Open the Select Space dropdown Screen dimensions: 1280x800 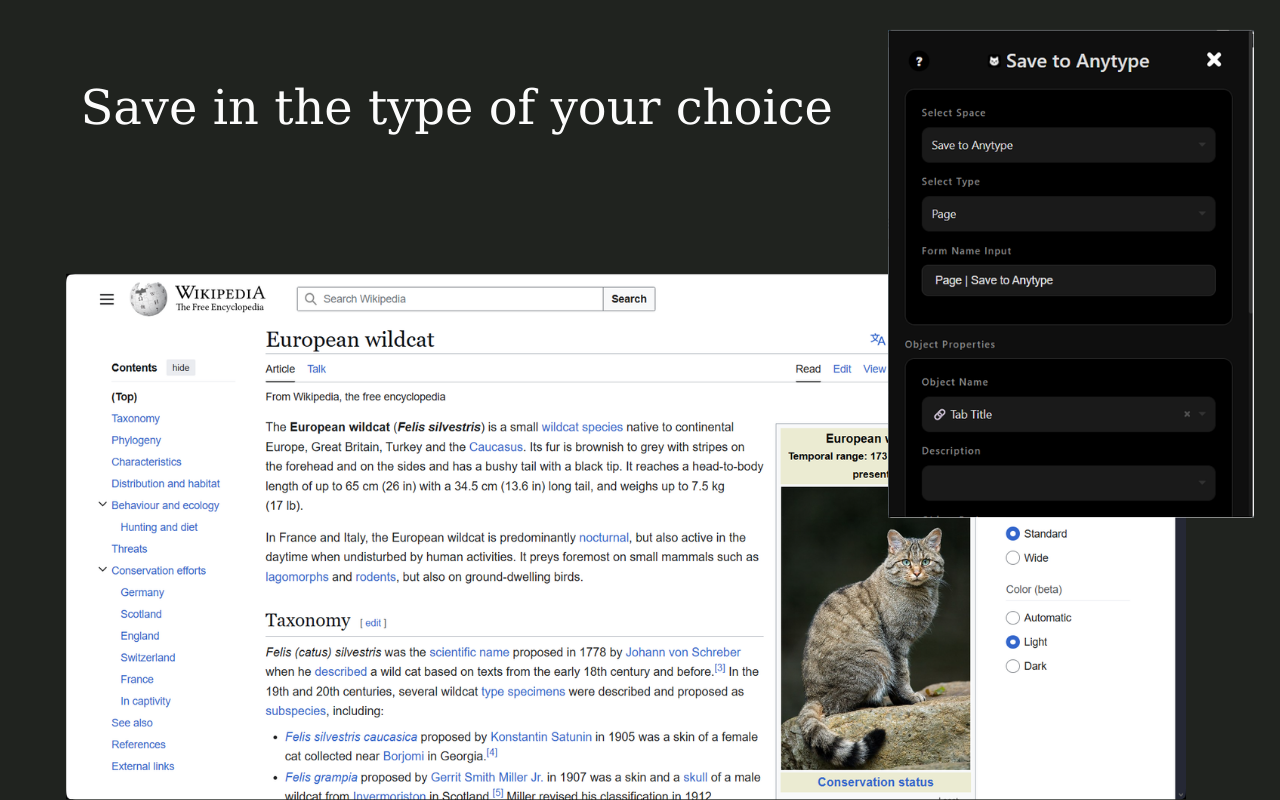coord(1068,144)
